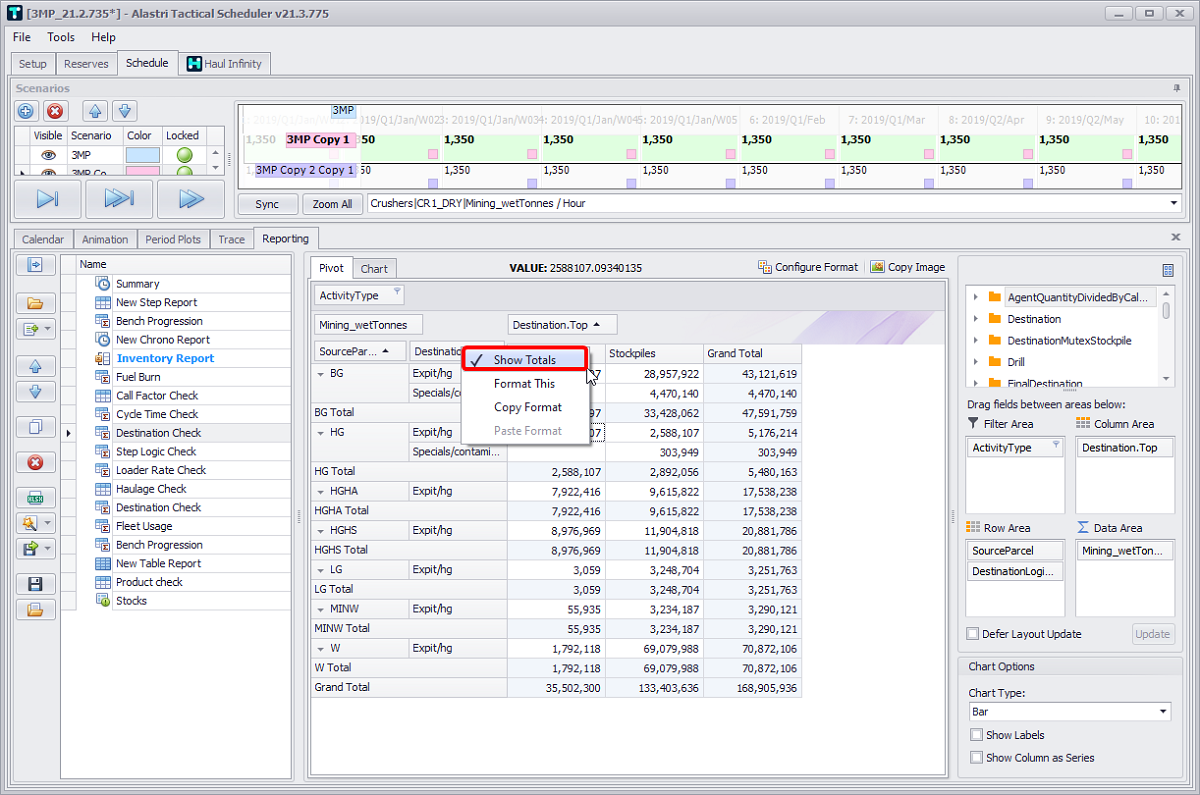Enable Defer Layout Update checkbox
The width and height of the screenshot is (1200, 795).
coord(973,634)
